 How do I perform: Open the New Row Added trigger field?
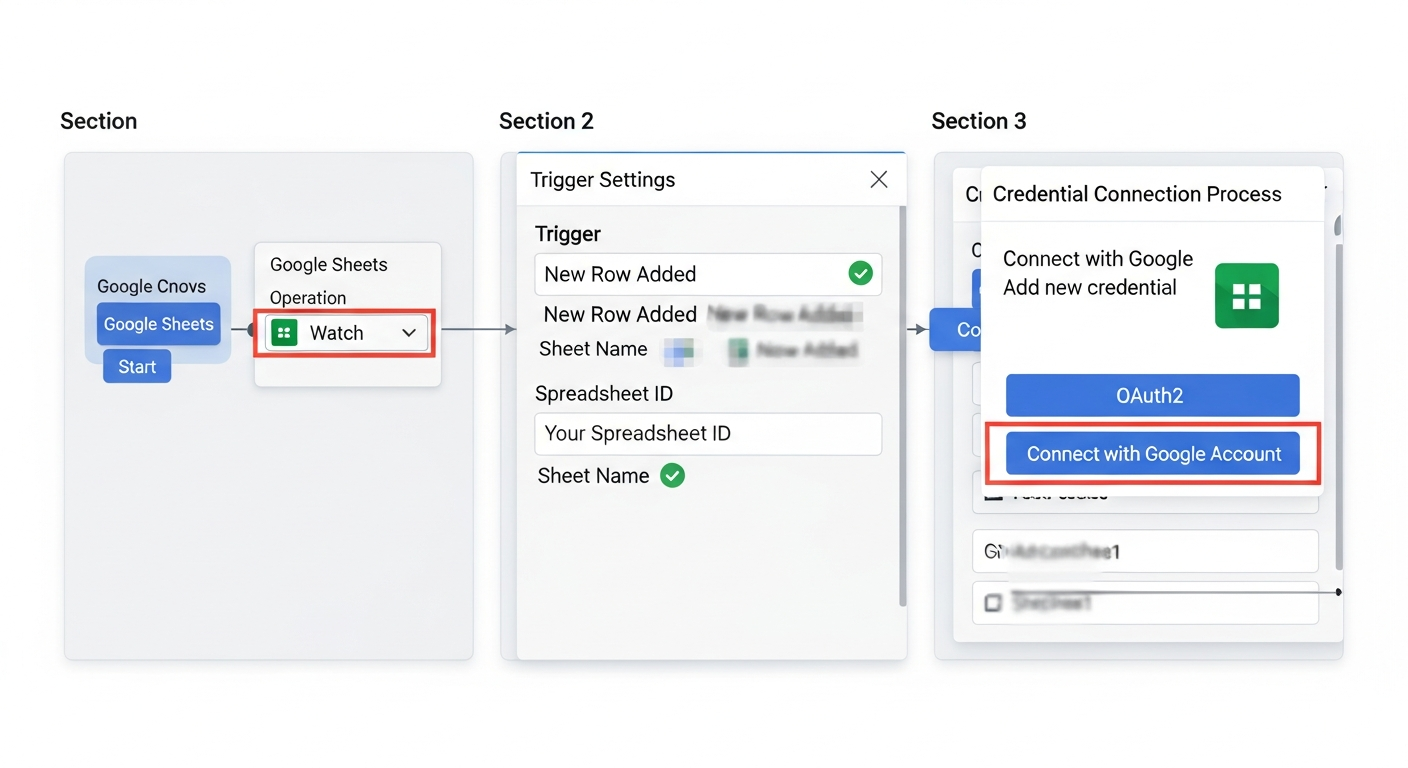690,274
